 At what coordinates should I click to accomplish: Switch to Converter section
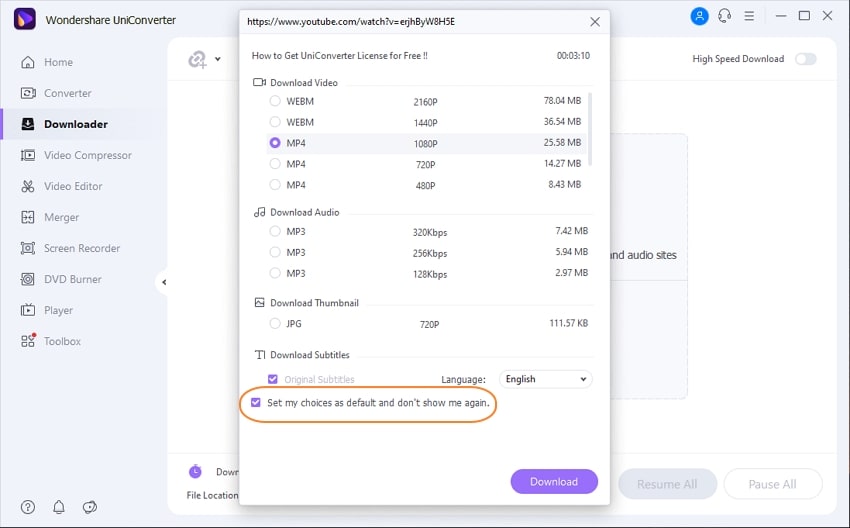68,93
